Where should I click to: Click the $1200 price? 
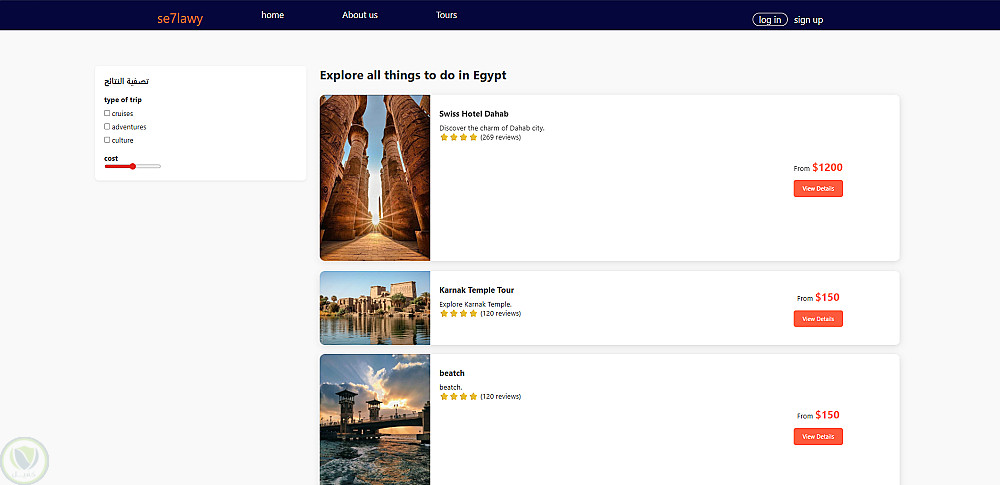[x=827, y=168]
